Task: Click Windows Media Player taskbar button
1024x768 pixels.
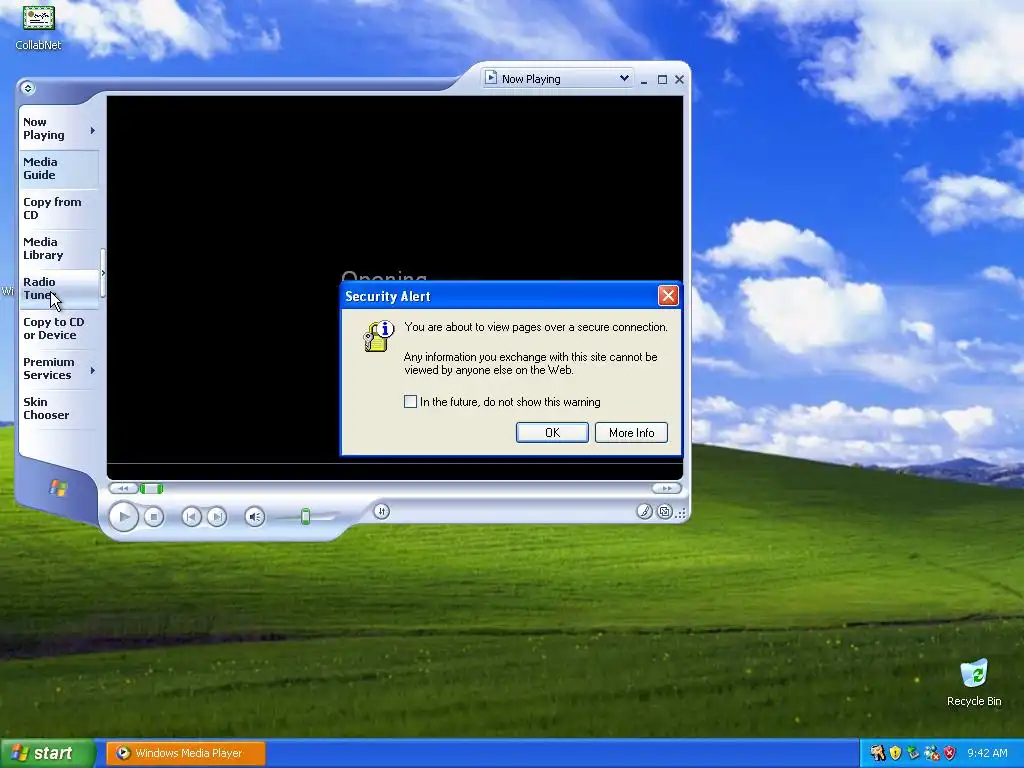Action: pos(186,753)
